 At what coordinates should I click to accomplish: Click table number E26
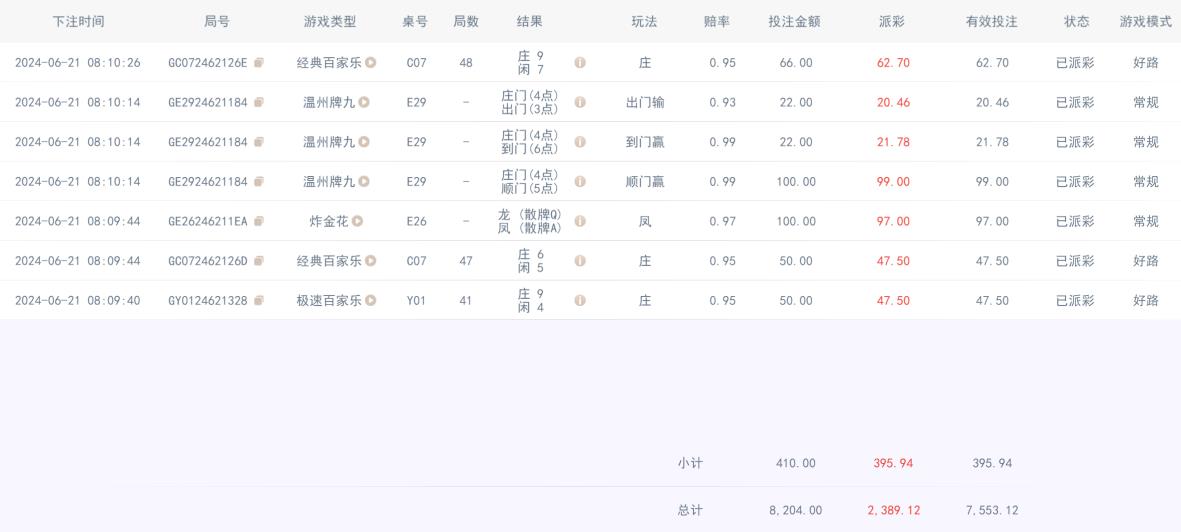click(x=416, y=221)
